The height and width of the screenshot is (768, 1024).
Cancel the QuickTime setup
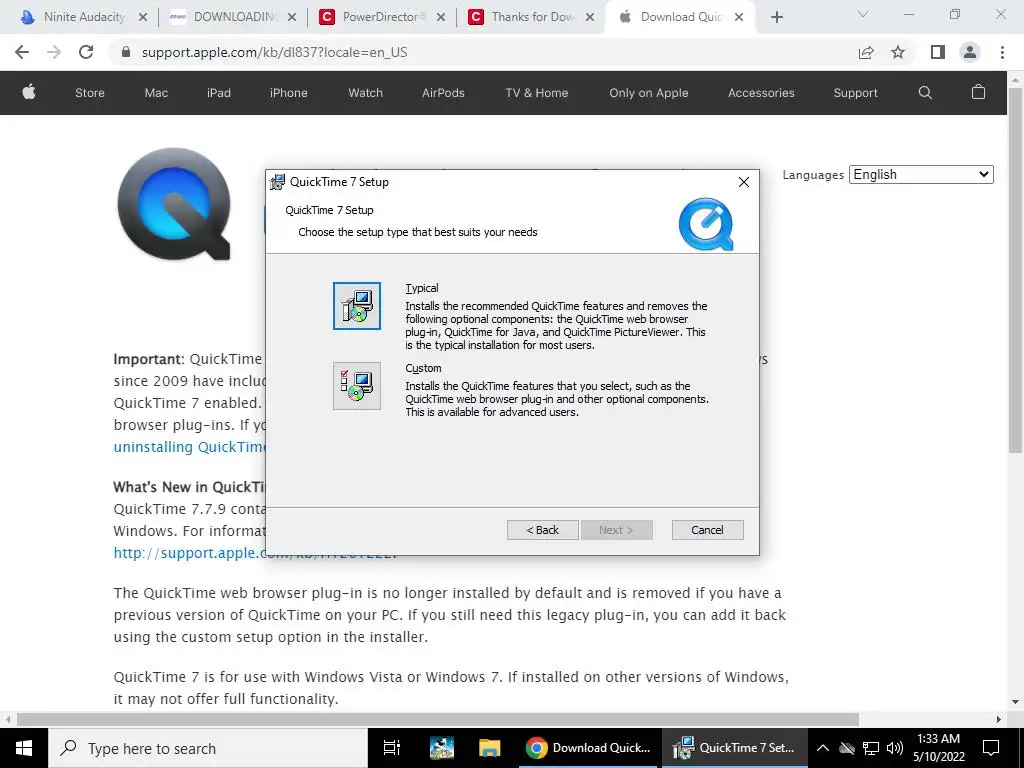tap(707, 530)
